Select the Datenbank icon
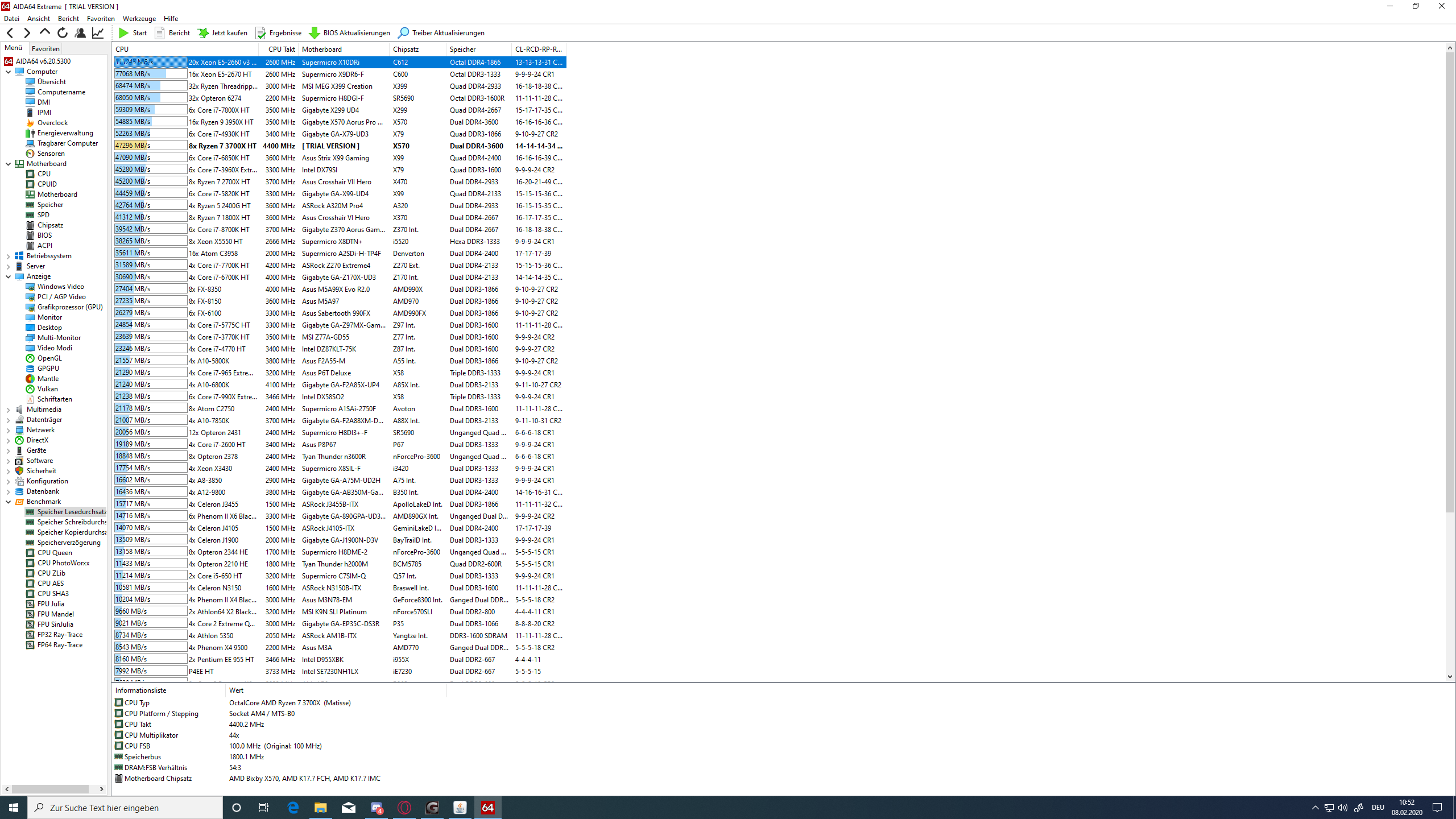 pos(19,491)
